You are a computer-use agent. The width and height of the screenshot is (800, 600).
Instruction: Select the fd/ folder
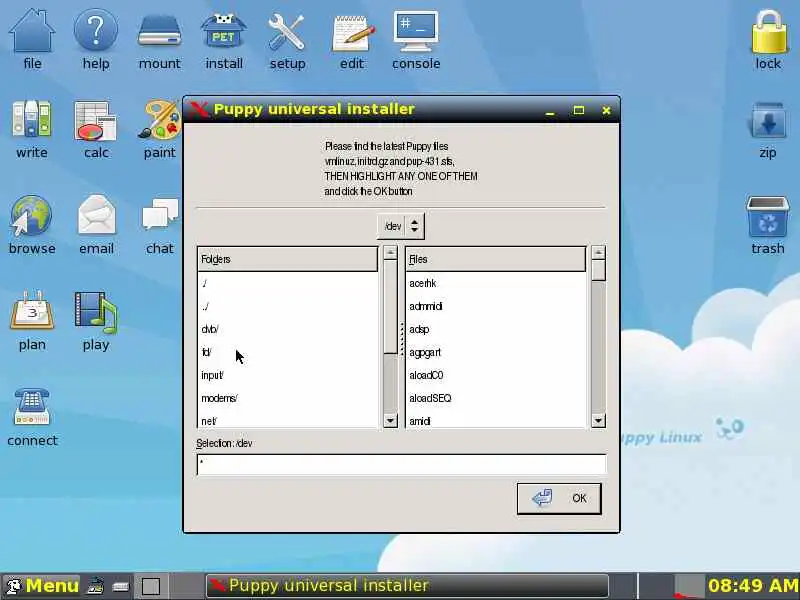[287, 352]
